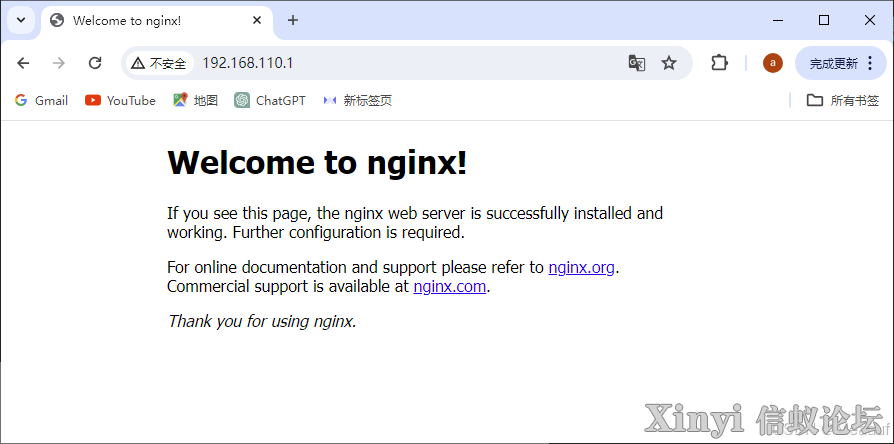Open the extensions puzzle icon
Viewport: 894px width, 444px height.
tap(720, 63)
